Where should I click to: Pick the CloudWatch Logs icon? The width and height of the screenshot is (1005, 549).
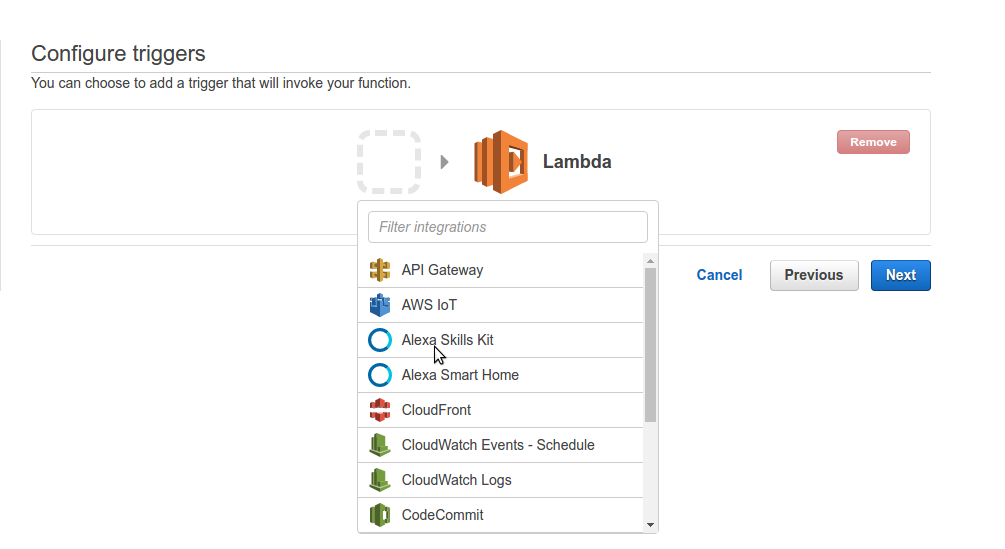click(x=380, y=480)
